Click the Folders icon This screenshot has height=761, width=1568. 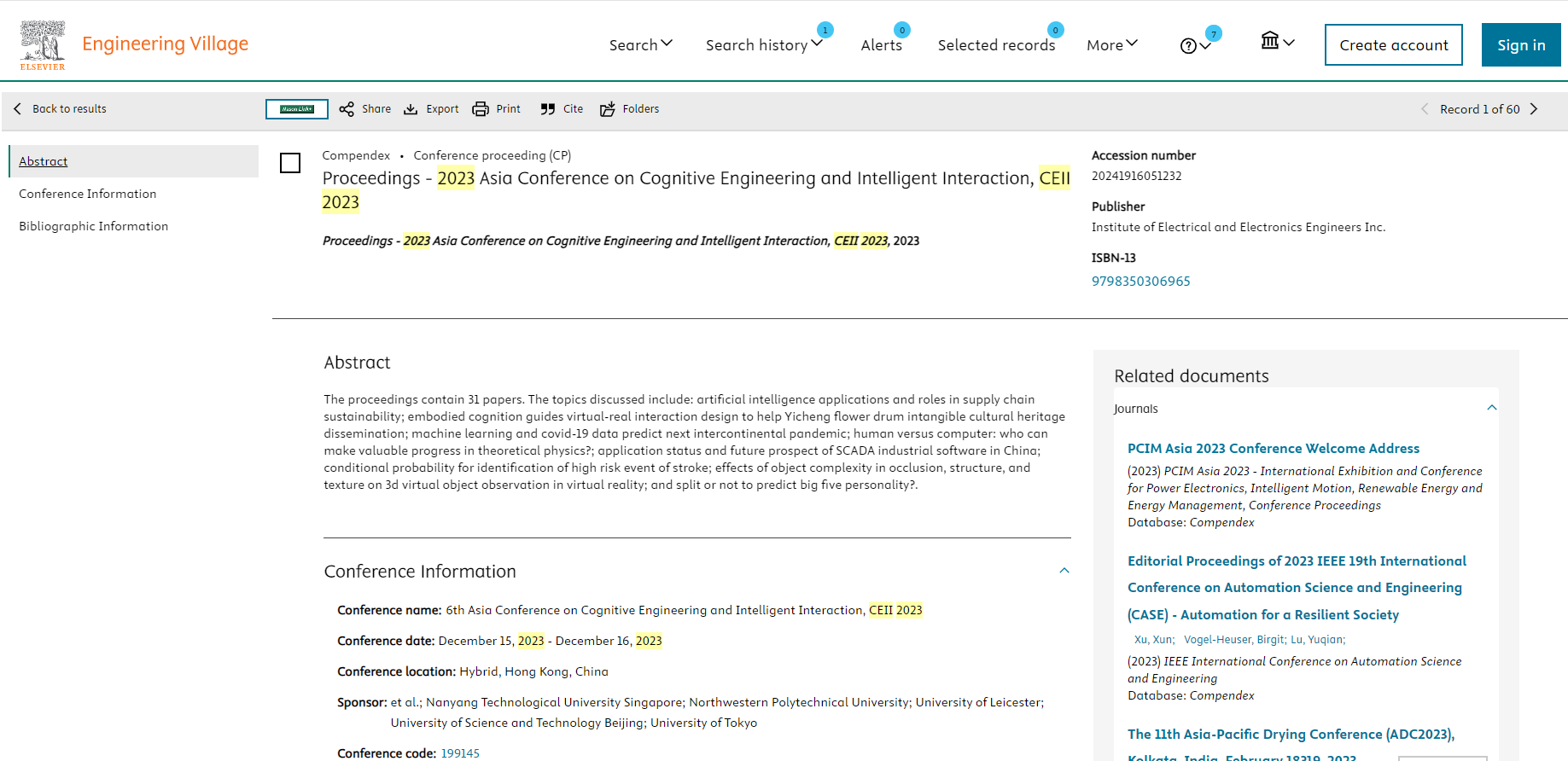(x=608, y=109)
